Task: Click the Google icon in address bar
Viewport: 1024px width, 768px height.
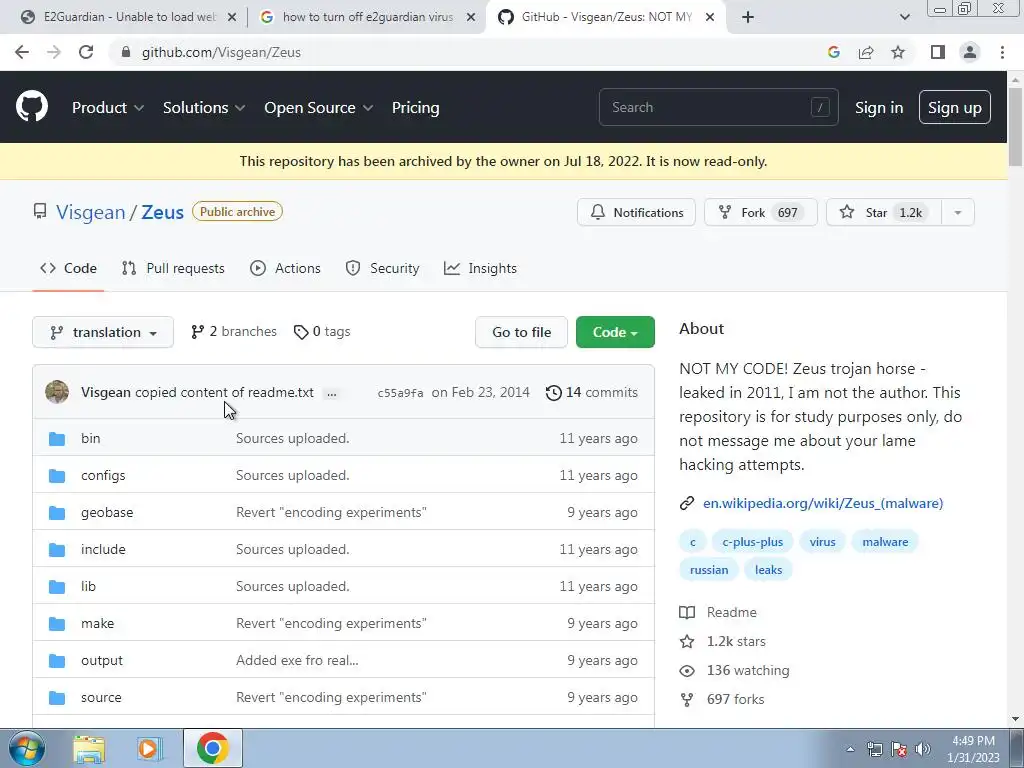Action: coord(833,52)
